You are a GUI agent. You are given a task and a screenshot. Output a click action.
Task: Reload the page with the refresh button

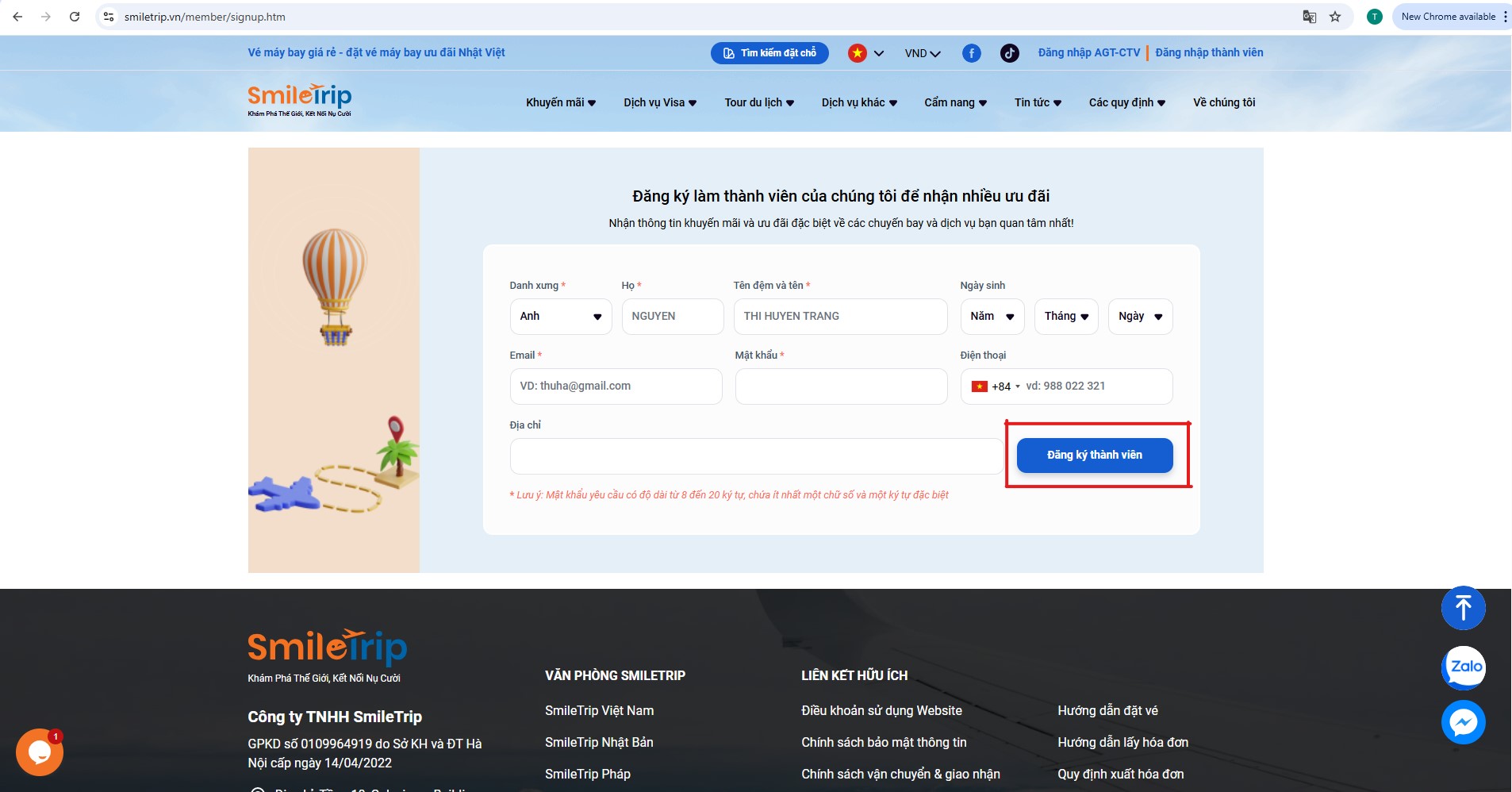pyautogui.click(x=75, y=17)
